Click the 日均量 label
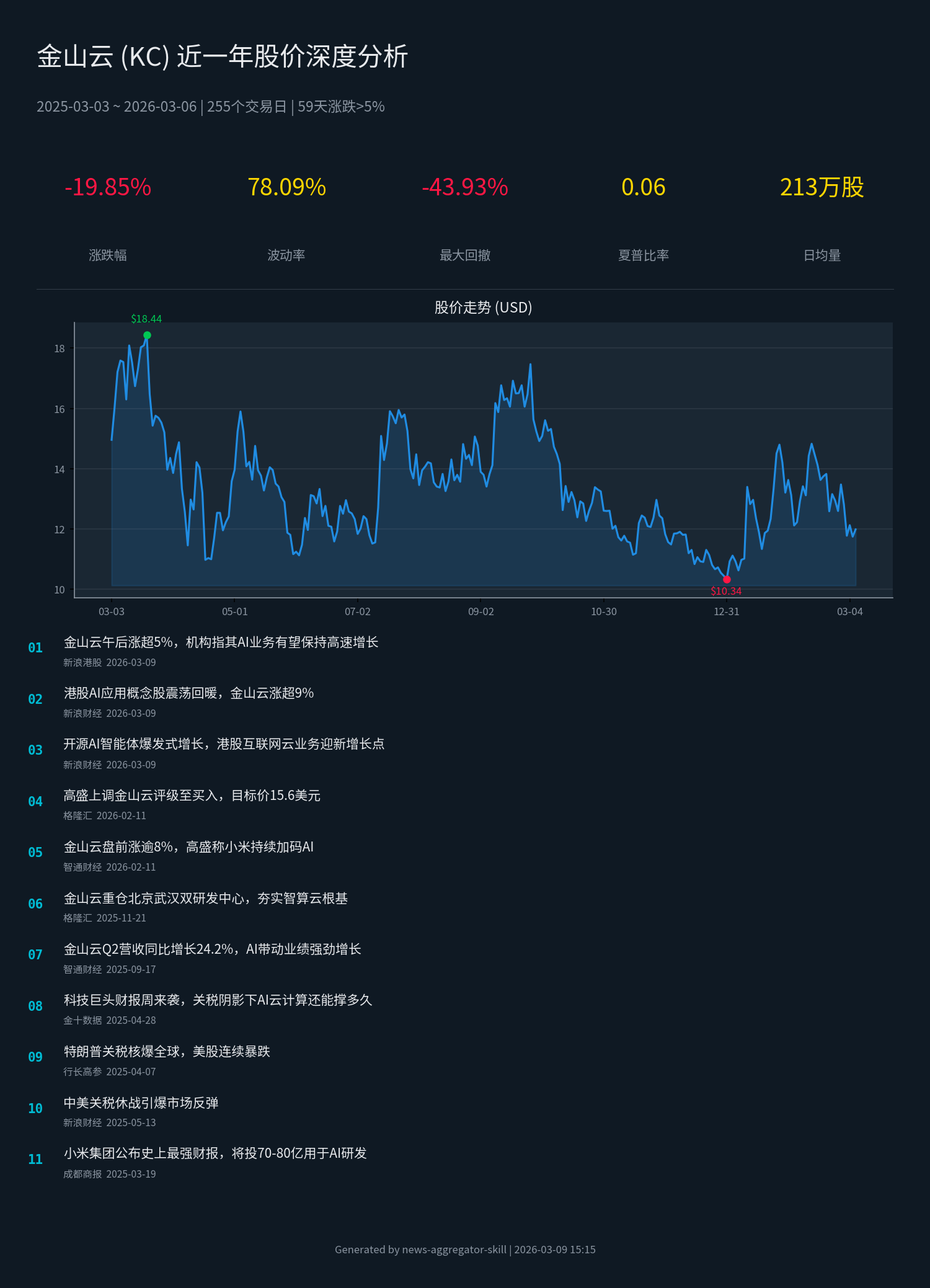930x1288 pixels. point(822,255)
